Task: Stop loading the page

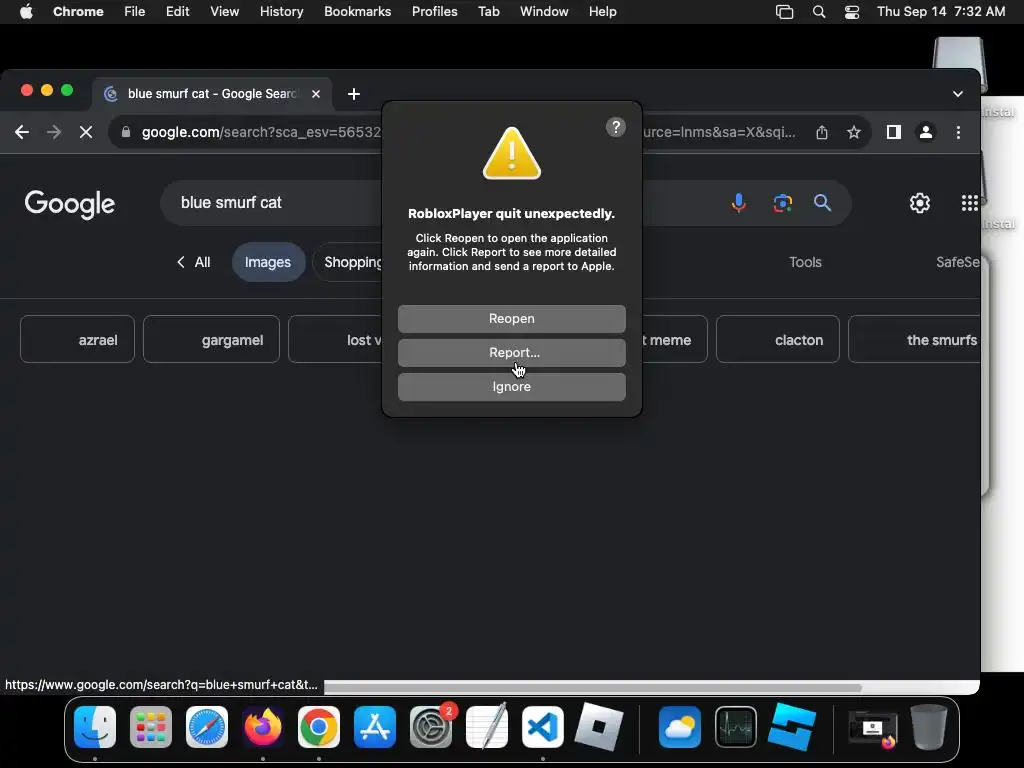Action: coord(86,133)
